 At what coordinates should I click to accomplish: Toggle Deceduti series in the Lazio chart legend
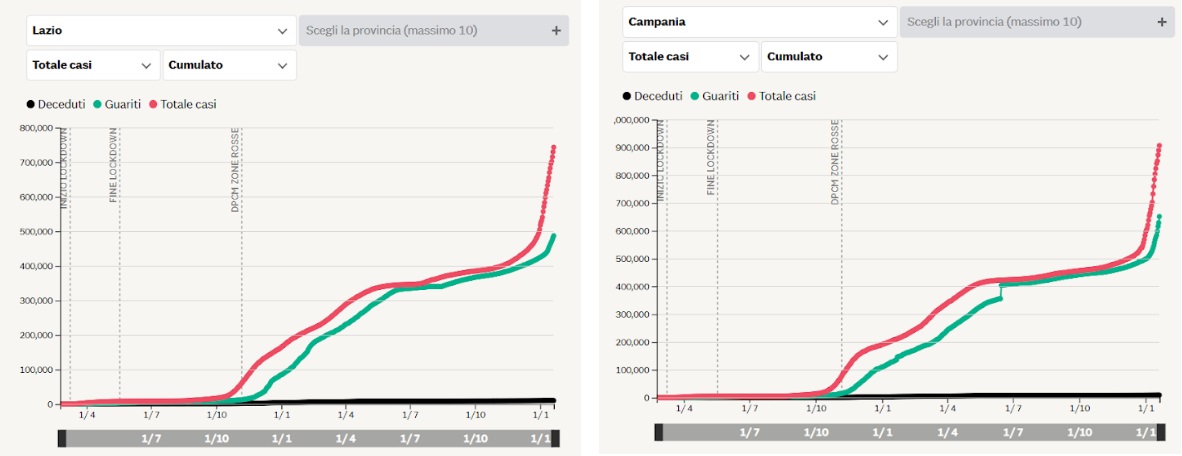[x=56, y=104]
